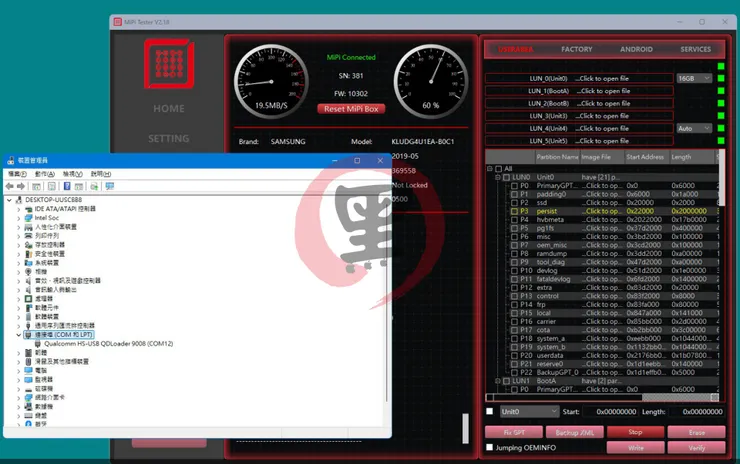Expand the Intel Soc node
The width and height of the screenshot is (740, 464).
tap(18, 218)
